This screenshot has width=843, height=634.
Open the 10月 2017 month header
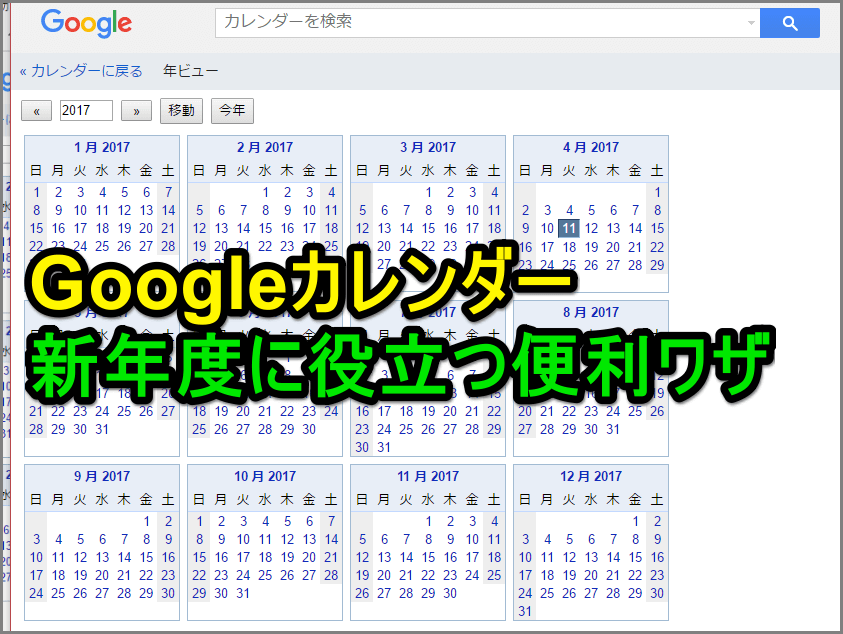tap(265, 476)
